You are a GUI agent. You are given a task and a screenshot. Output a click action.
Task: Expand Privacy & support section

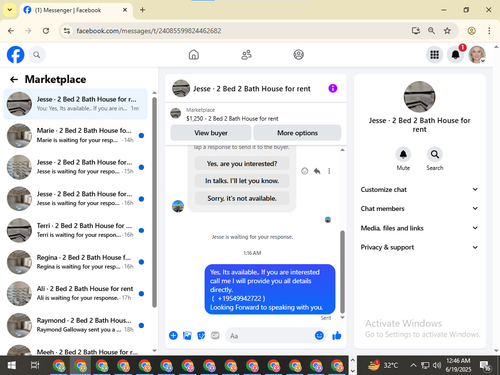419,247
